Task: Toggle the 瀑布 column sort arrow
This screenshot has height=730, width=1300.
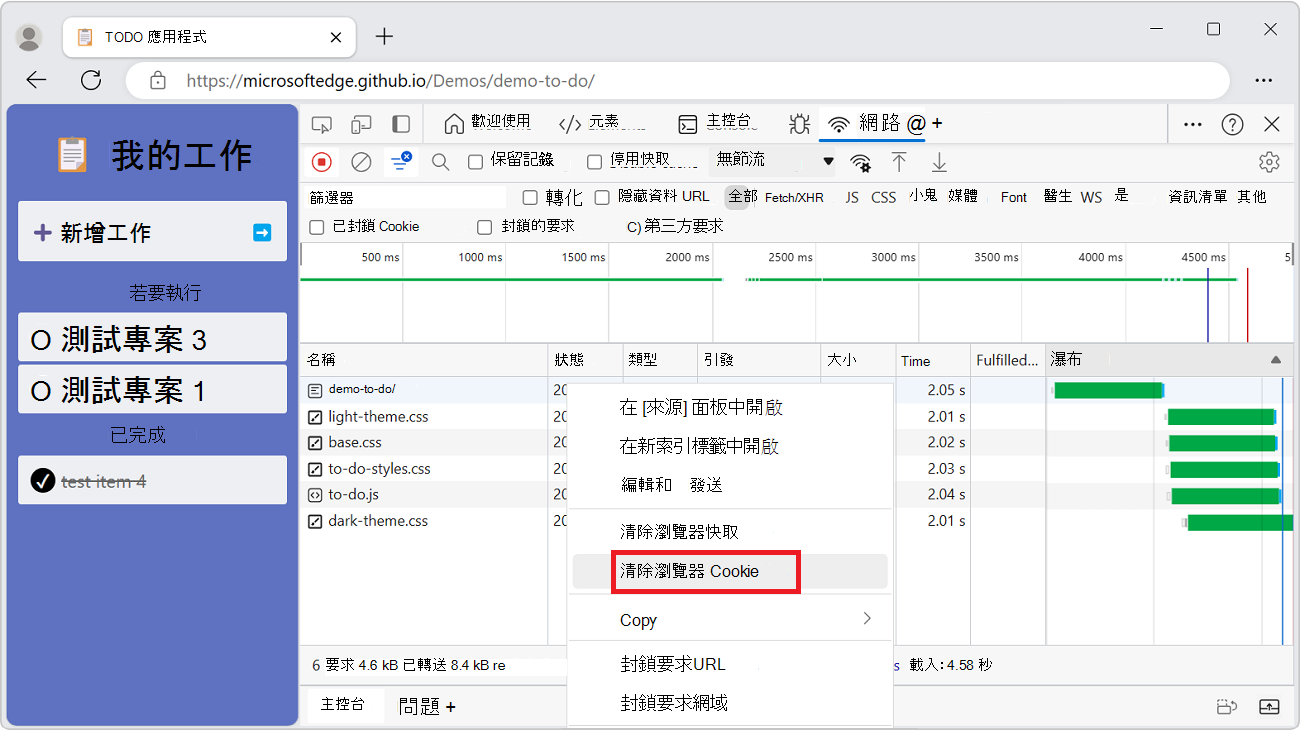Action: [x=1275, y=359]
